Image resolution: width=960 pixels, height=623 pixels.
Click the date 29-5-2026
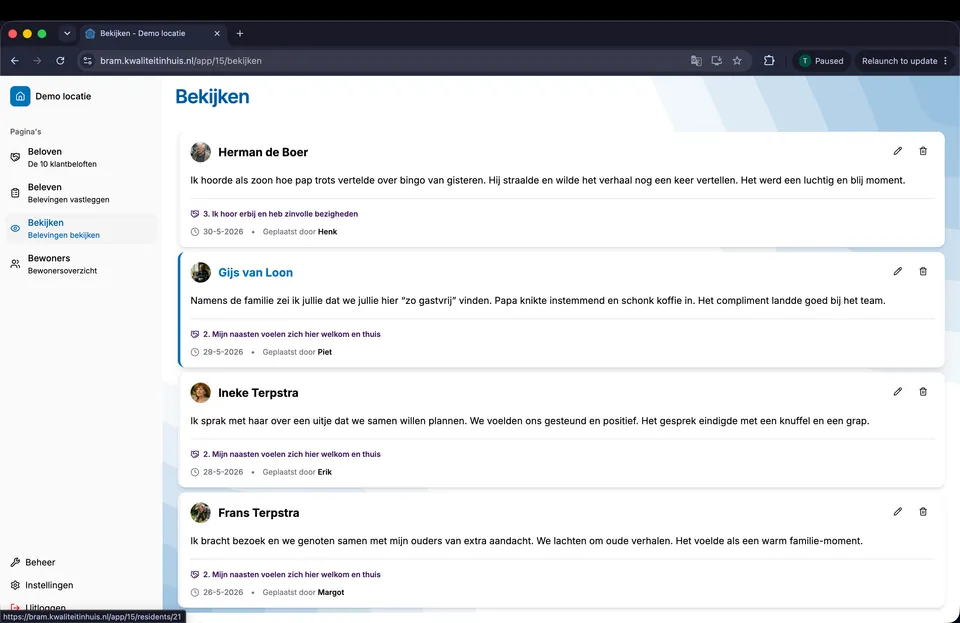pos(223,352)
